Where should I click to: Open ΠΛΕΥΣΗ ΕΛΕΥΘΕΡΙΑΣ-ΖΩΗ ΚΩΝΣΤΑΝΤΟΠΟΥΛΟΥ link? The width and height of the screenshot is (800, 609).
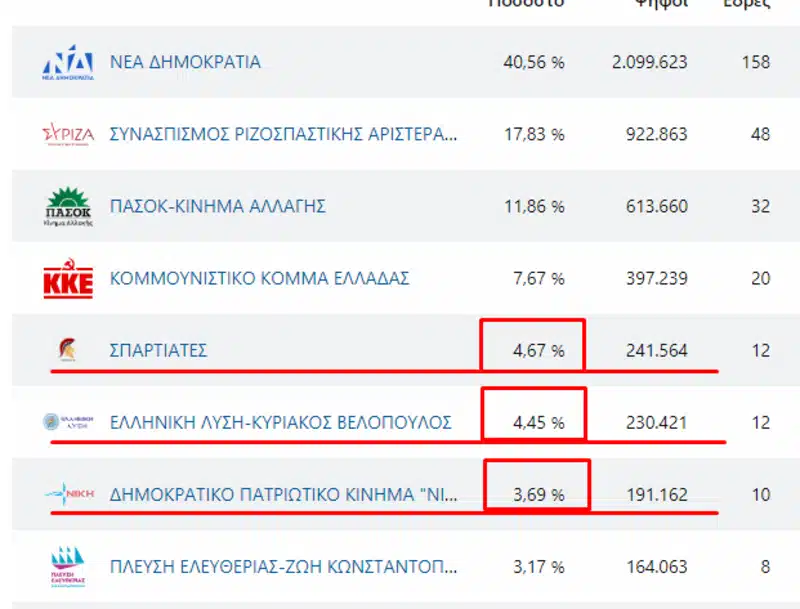coord(284,567)
